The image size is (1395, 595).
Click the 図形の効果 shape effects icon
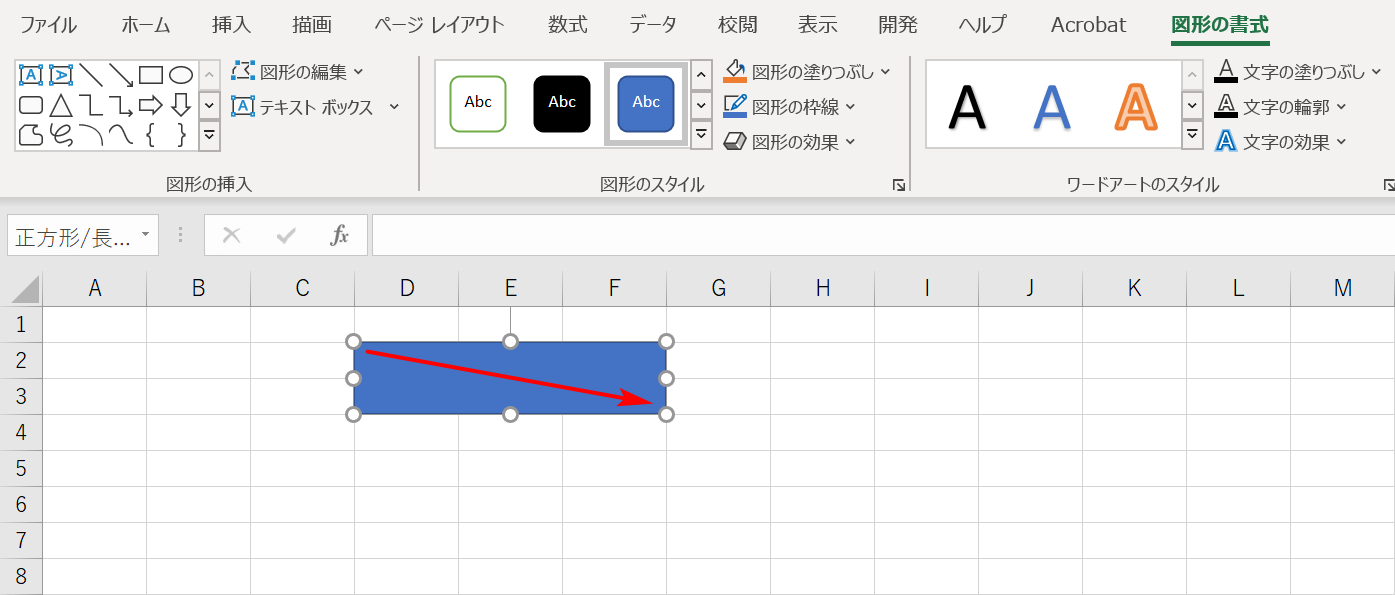click(736, 141)
